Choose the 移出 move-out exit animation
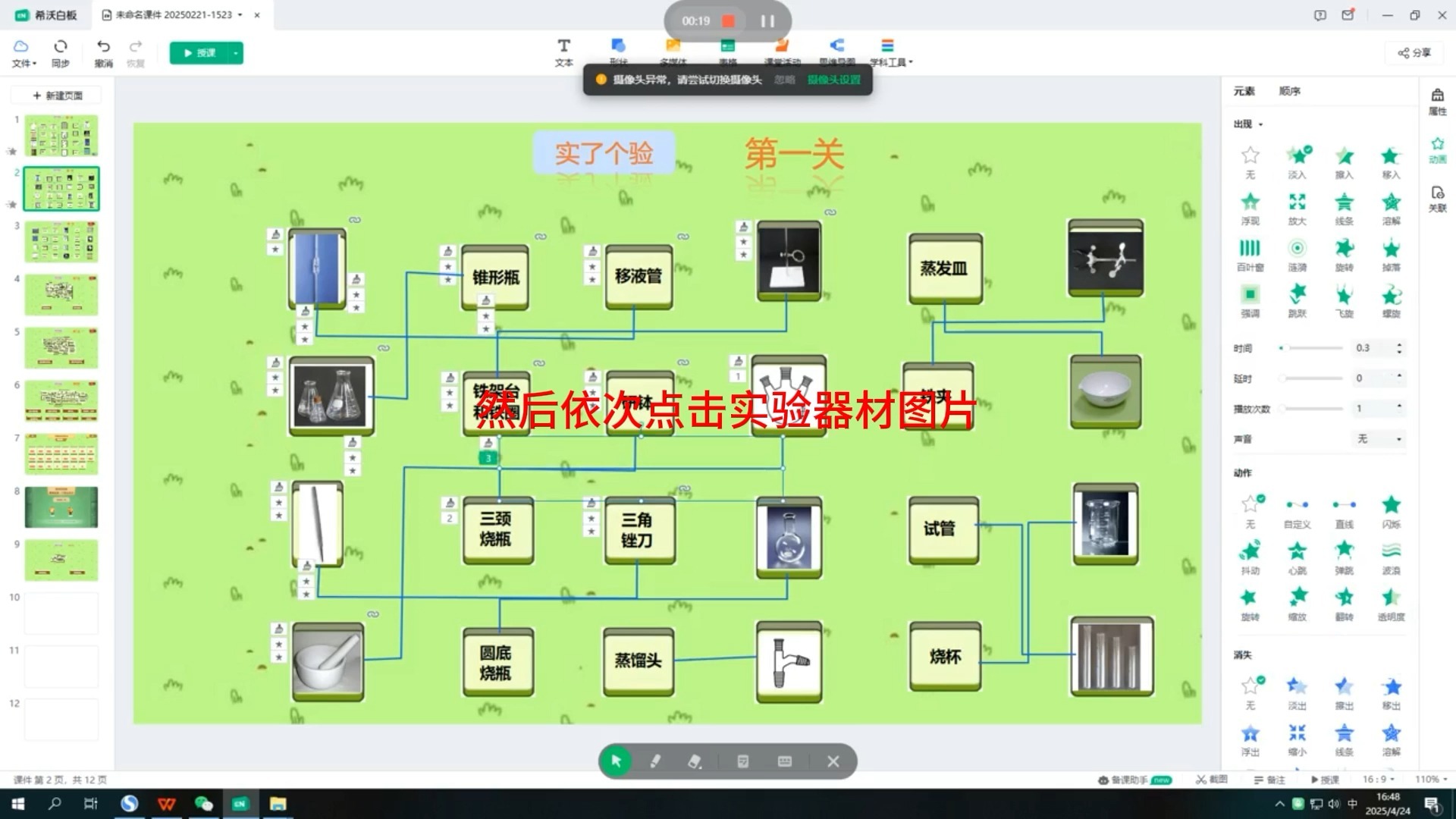Image resolution: width=1456 pixels, height=819 pixels. click(x=1391, y=693)
